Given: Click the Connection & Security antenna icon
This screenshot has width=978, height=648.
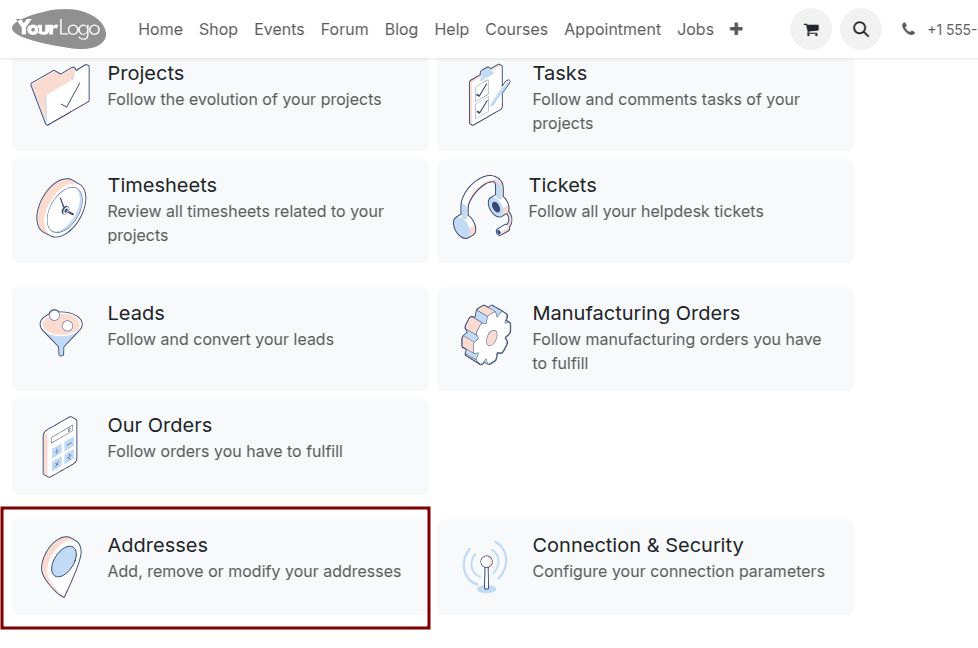Looking at the screenshot, I should 485,566.
